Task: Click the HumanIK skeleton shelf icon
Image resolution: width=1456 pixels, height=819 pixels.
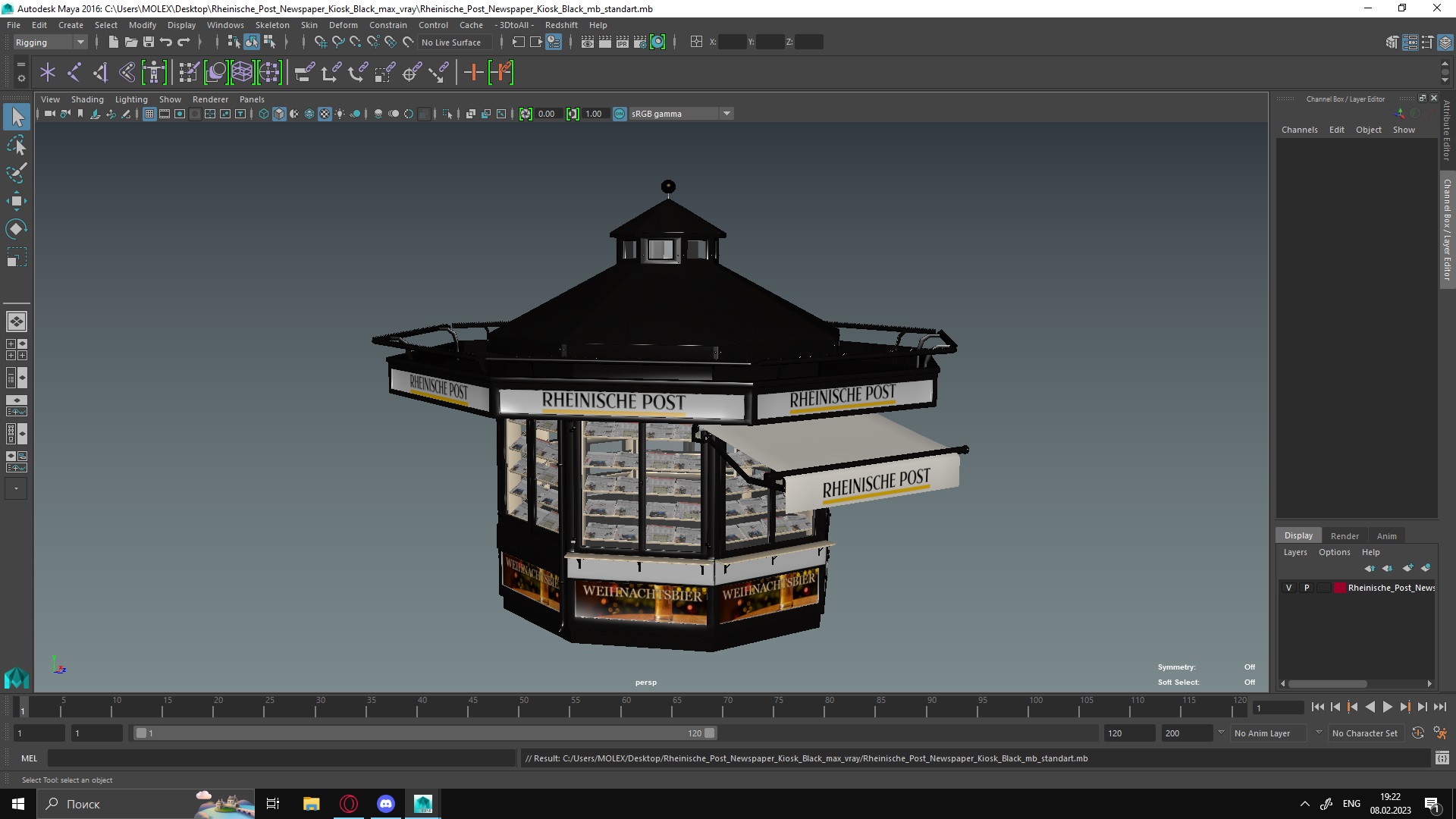Action: (x=154, y=73)
